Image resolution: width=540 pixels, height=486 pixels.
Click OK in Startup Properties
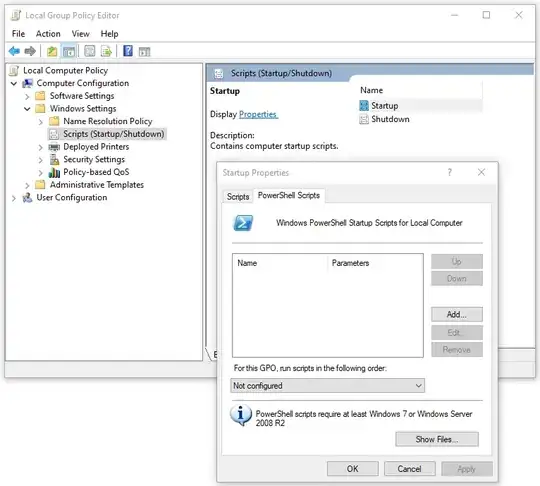click(x=353, y=469)
